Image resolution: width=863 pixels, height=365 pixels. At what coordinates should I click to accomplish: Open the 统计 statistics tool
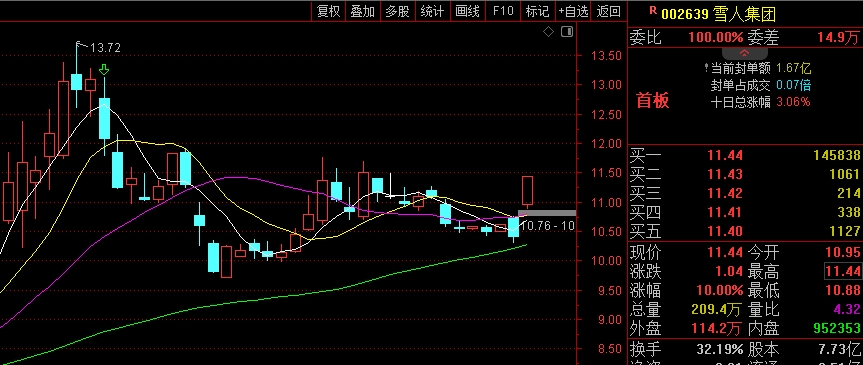pyautogui.click(x=433, y=11)
